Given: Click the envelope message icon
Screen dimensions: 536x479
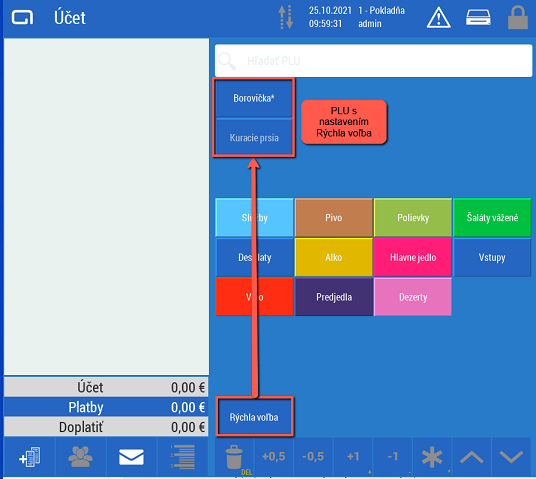Looking at the screenshot, I should click(131, 457).
